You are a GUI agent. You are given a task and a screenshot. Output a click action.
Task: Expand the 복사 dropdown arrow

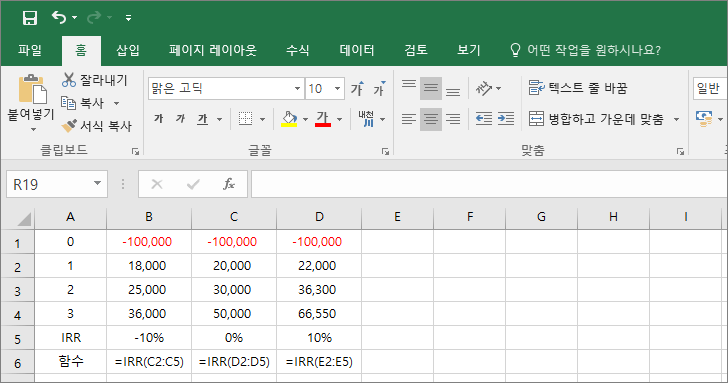117,103
